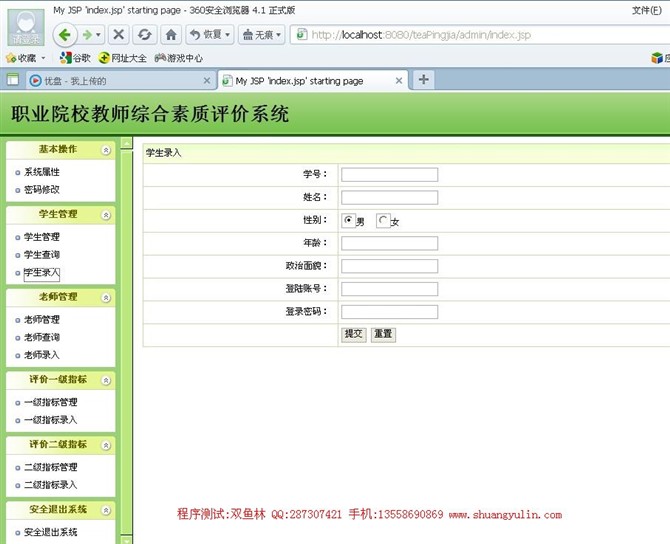Open the 系统属性 sidebar link
Viewport: 670px width, 544px height.
tap(42, 172)
